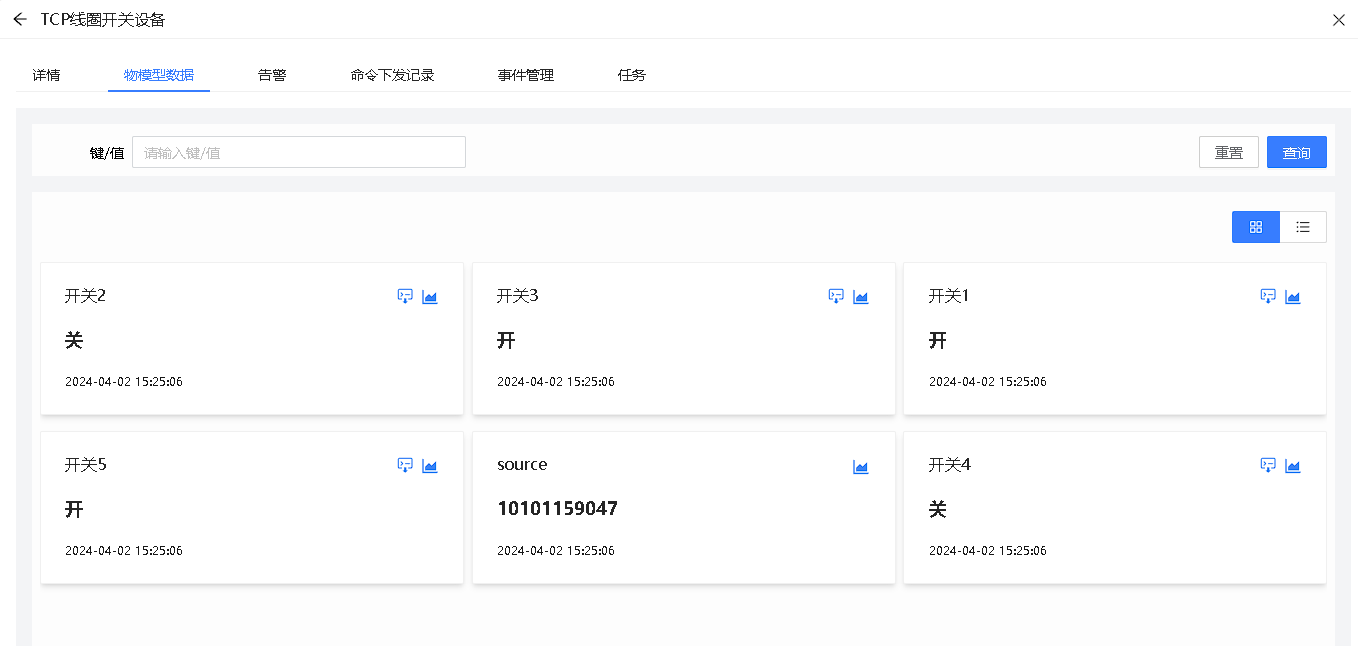This screenshot has height=646, width=1358.
Task: Open the history chart icon for source
Action: tap(861, 466)
